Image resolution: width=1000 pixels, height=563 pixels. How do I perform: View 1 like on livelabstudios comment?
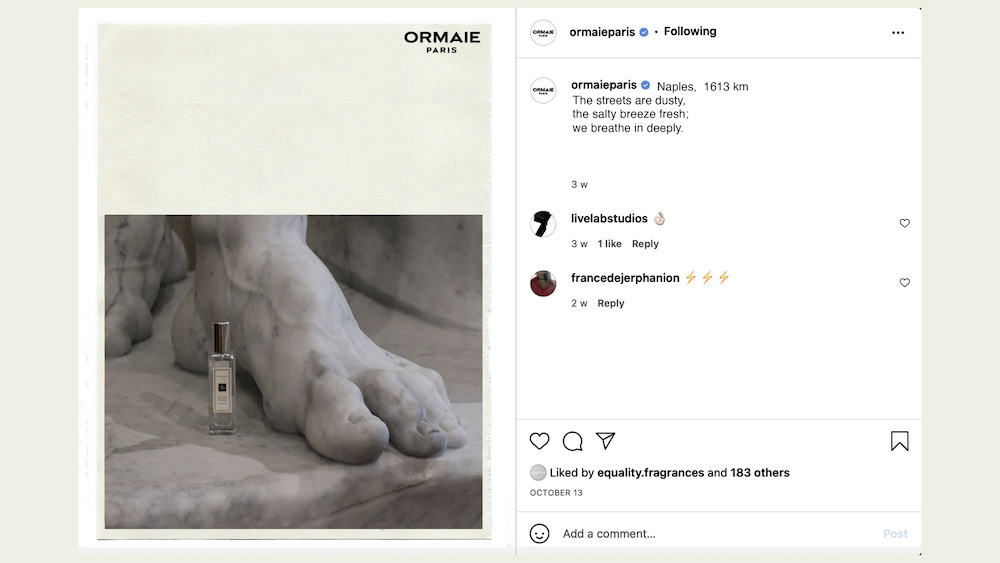(609, 244)
